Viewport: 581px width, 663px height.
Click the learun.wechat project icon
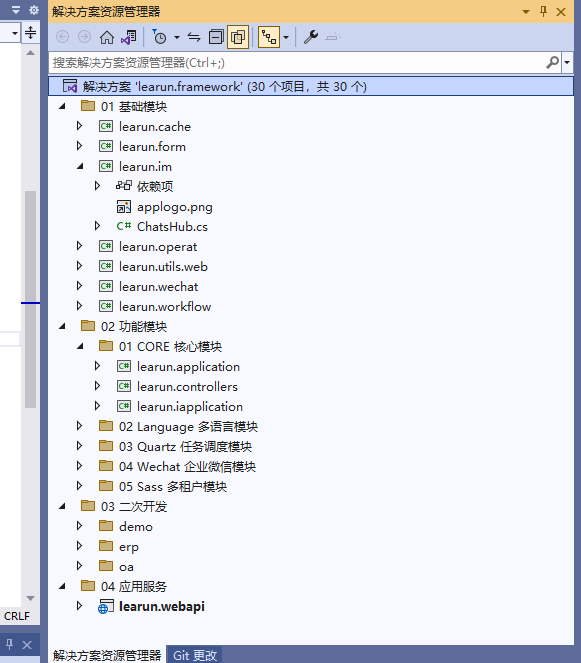click(106, 286)
